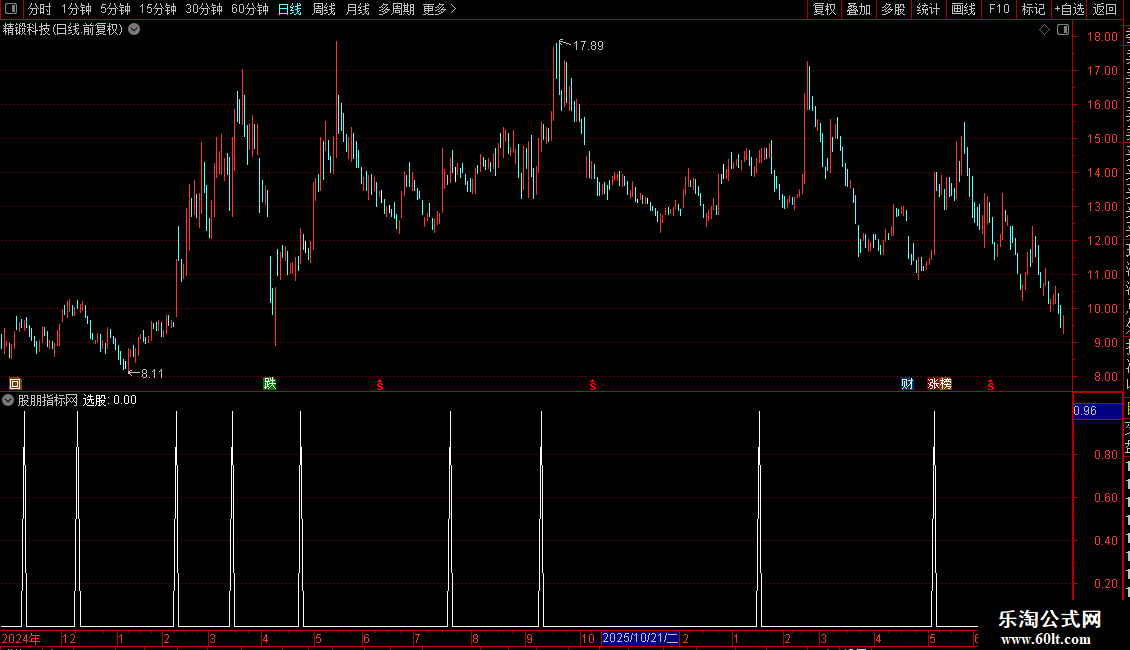The height and width of the screenshot is (650, 1130).
Task: Click the red S marker near May
Action: click(380, 385)
